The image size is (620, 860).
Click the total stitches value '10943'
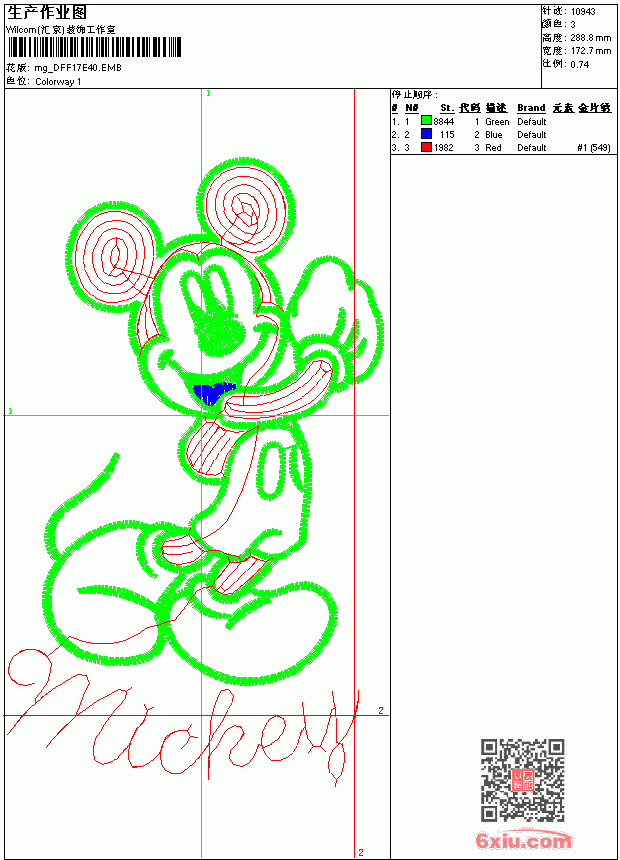click(583, 11)
